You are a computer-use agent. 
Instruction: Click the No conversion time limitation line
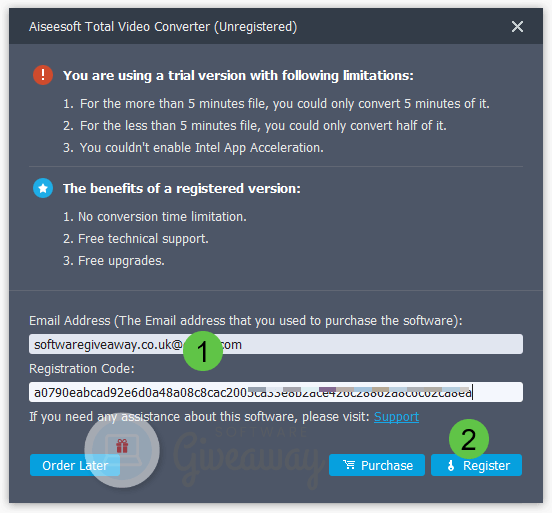pos(155,217)
